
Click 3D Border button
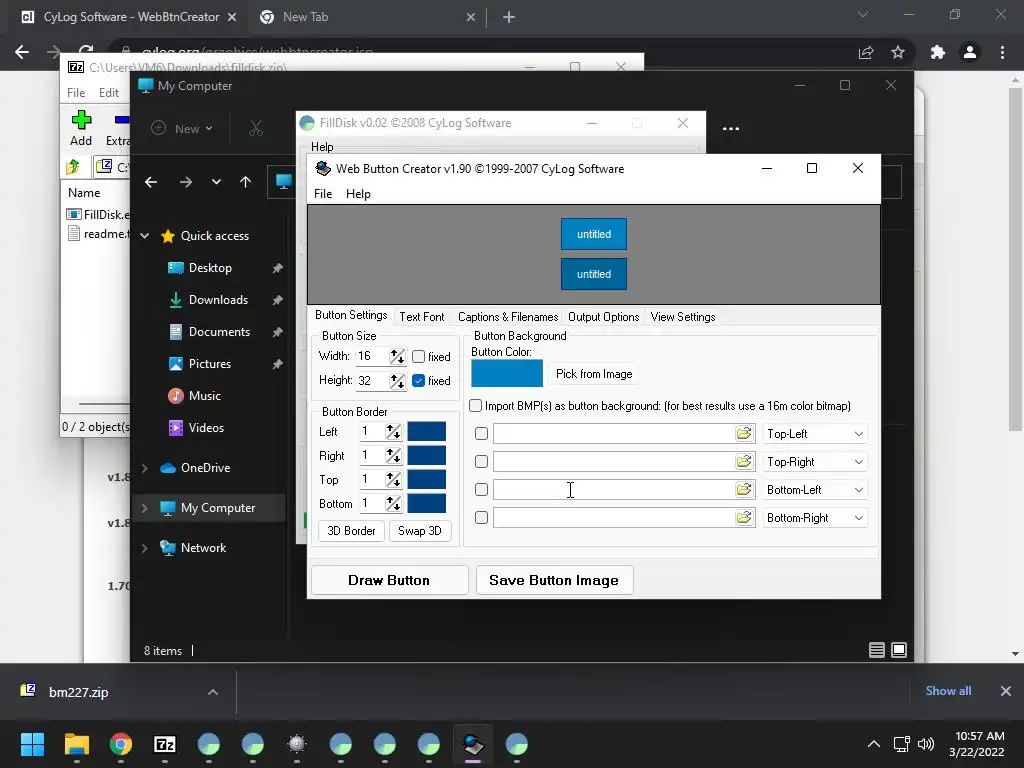[351, 531]
